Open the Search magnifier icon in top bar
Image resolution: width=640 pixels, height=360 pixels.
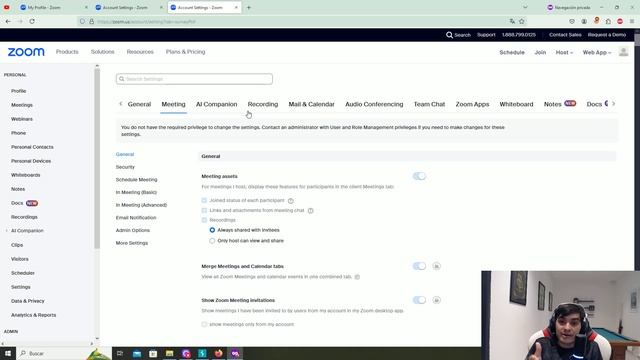(x=449, y=35)
